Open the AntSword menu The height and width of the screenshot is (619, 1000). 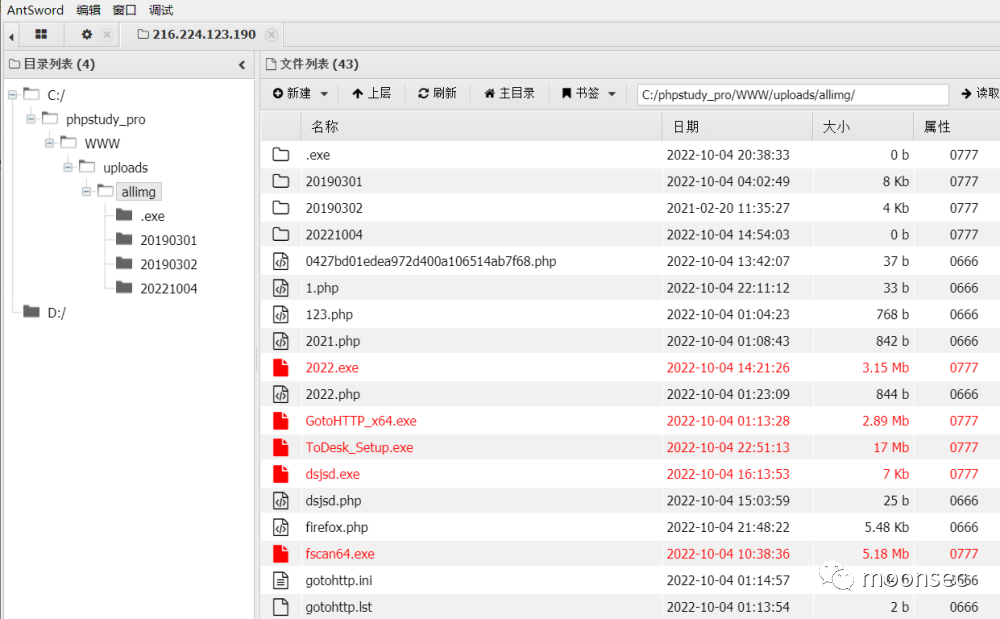[35, 10]
